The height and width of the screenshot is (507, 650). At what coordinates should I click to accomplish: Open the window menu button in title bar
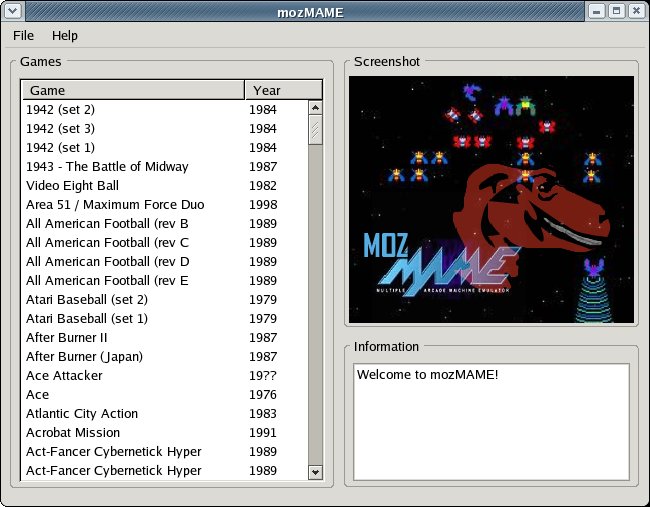(x=13, y=11)
